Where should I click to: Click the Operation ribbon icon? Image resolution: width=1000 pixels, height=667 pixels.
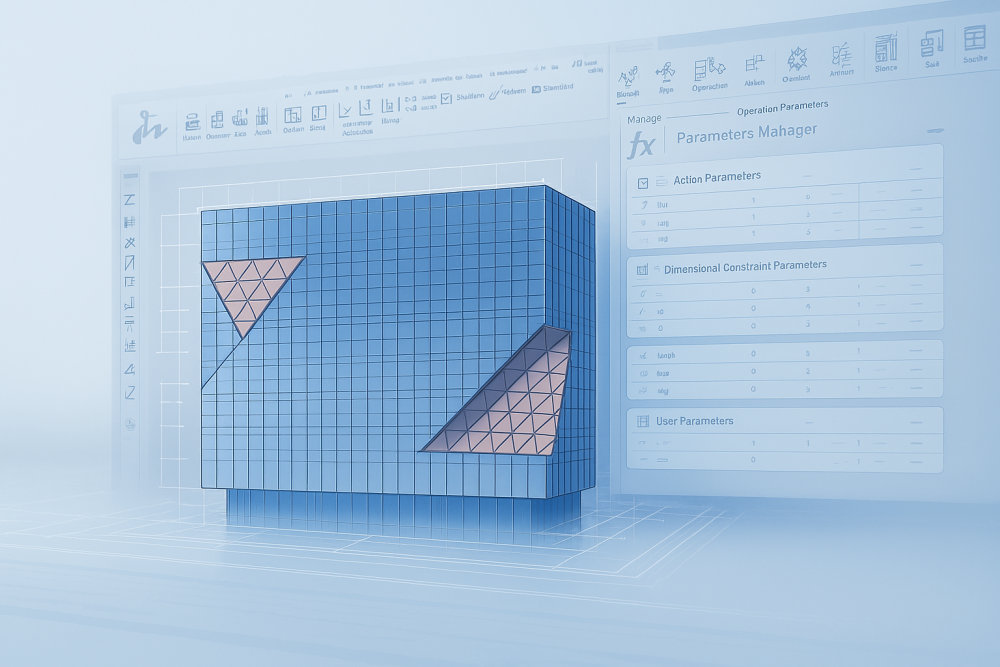click(x=709, y=72)
